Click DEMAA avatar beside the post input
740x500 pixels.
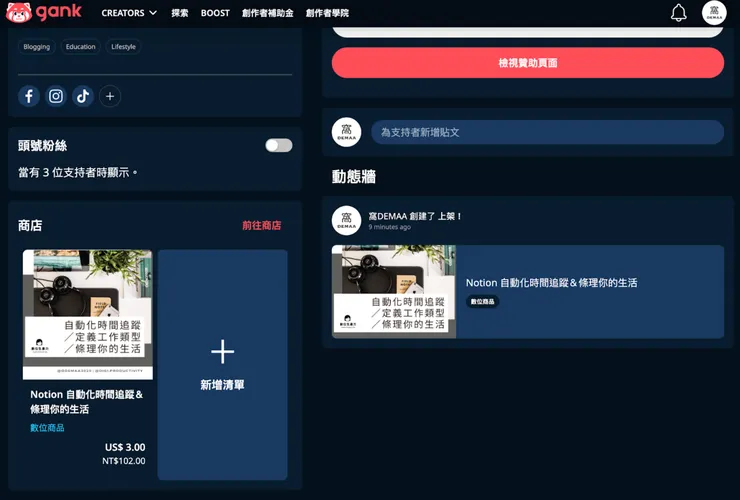[346, 132]
